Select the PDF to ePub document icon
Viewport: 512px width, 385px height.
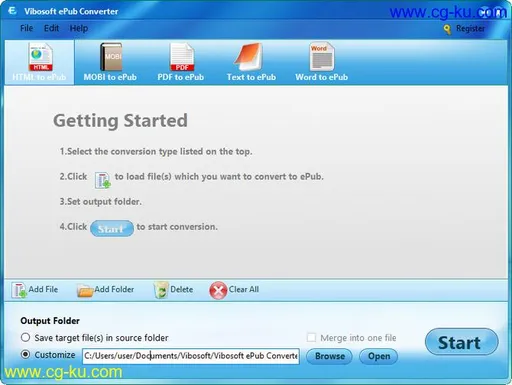point(182,57)
